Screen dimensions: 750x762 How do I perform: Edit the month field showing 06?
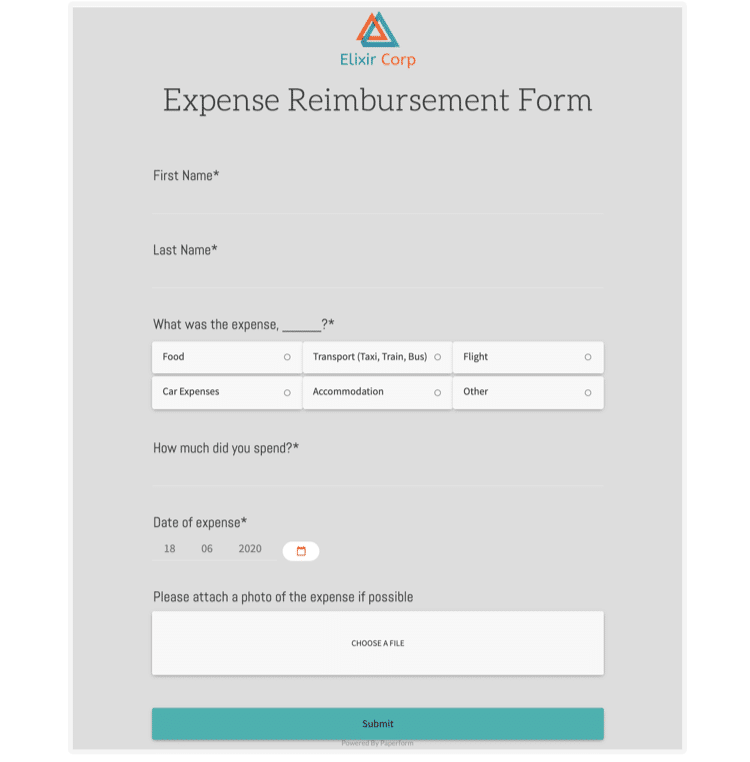point(207,549)
